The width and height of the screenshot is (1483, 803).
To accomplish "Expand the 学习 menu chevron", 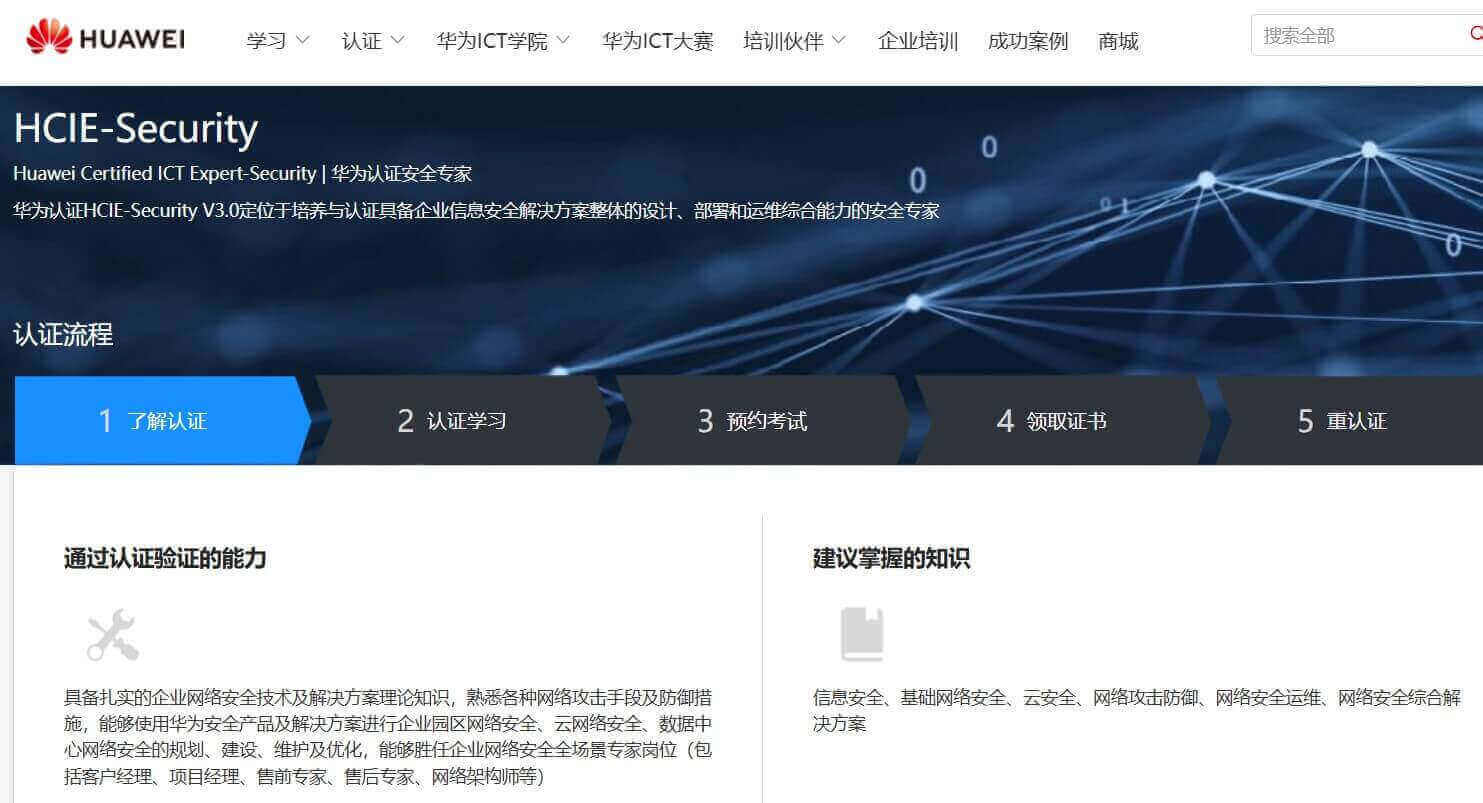I will point(302,40).
